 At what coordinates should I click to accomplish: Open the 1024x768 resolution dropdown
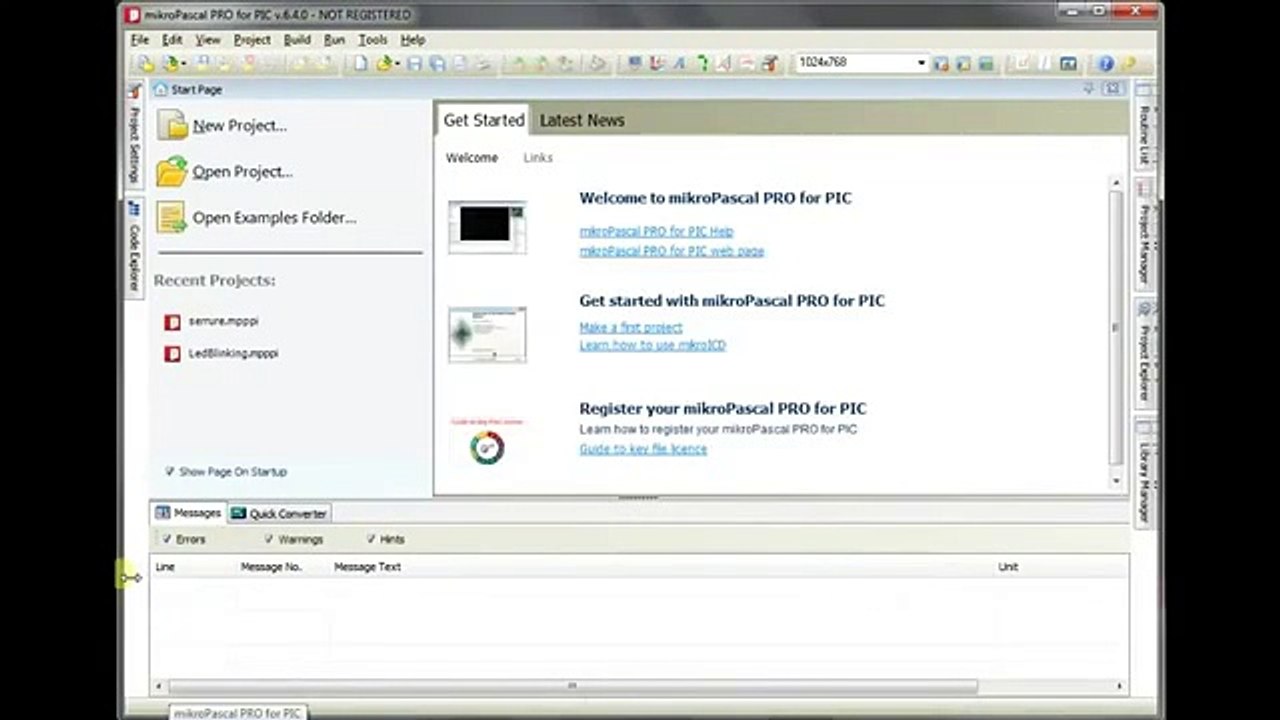921,63
